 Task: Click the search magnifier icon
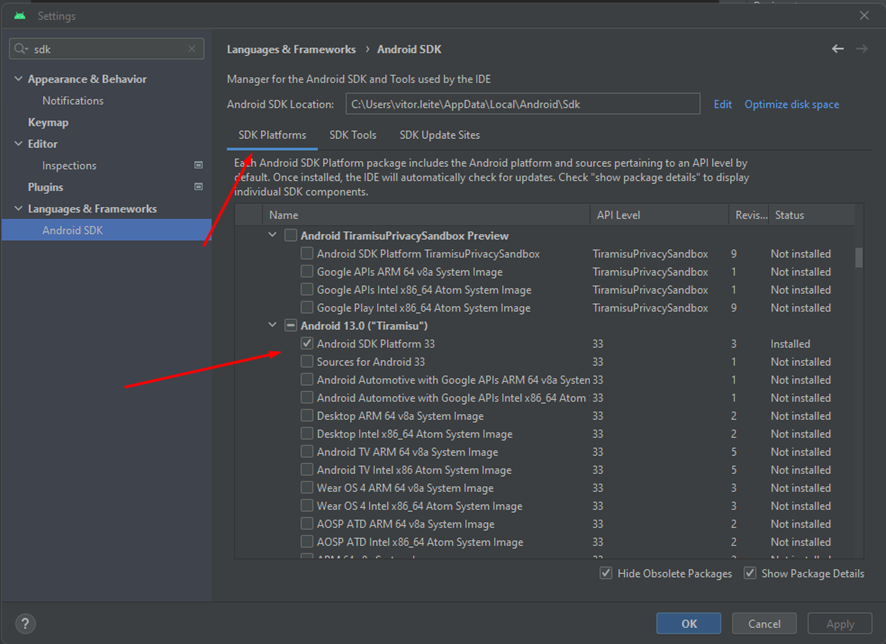21,49
